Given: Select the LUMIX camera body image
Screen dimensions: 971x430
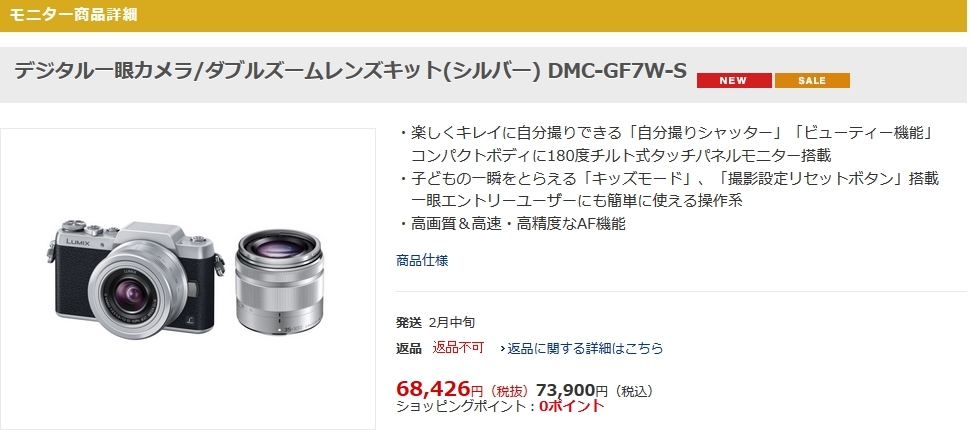Looking at the screenshot, I should pos(135,280).
